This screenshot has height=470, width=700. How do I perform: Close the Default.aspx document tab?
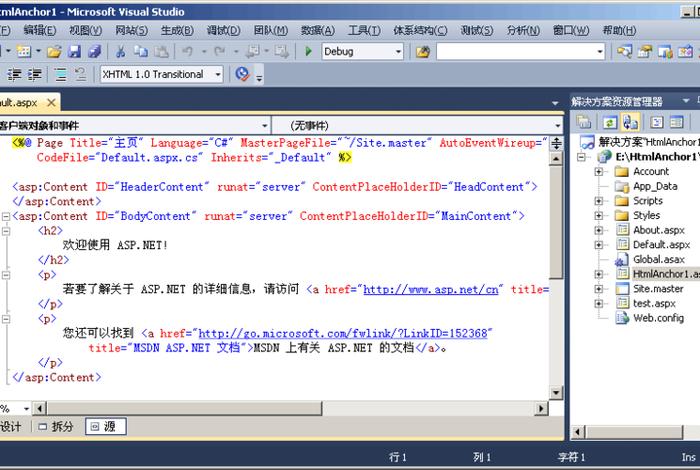pyautogui.click(x=51, y=103)
